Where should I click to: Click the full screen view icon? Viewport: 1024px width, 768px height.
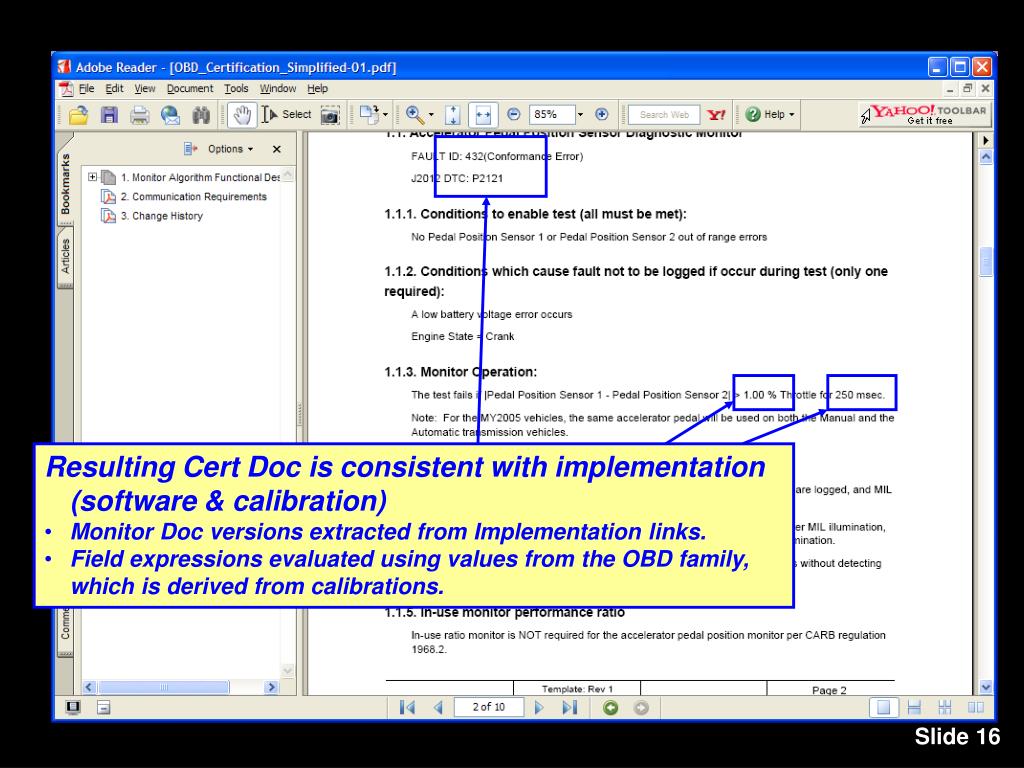coord(72,707)
